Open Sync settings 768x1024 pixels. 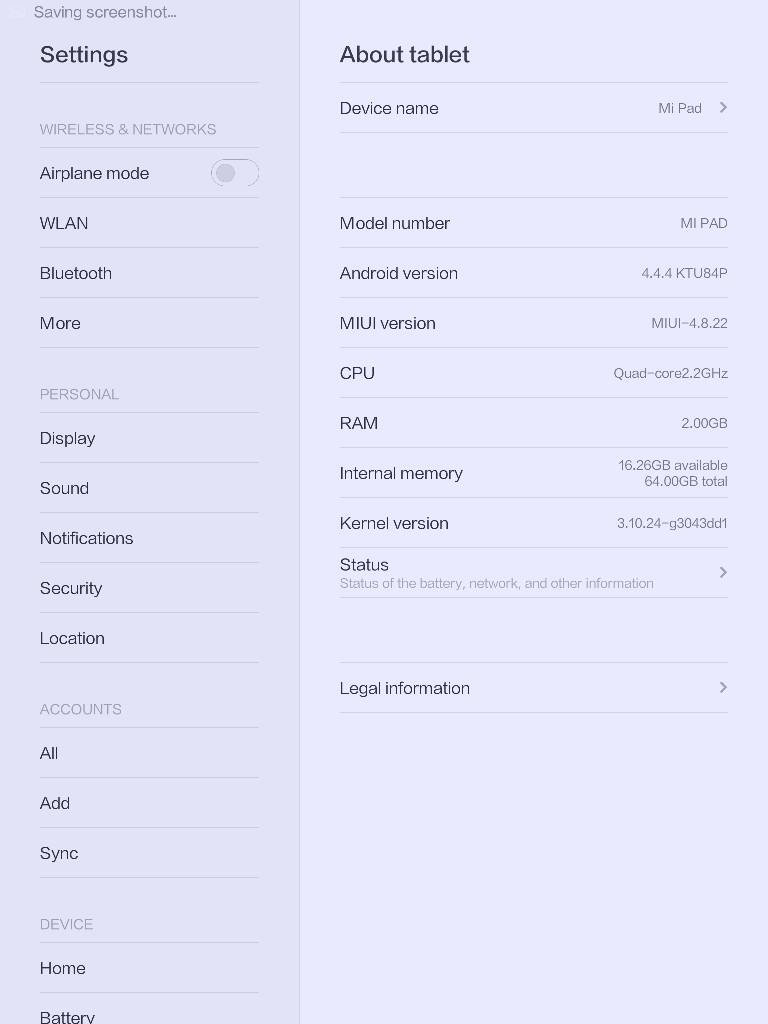pyautogui.click(x=149, y=853)
